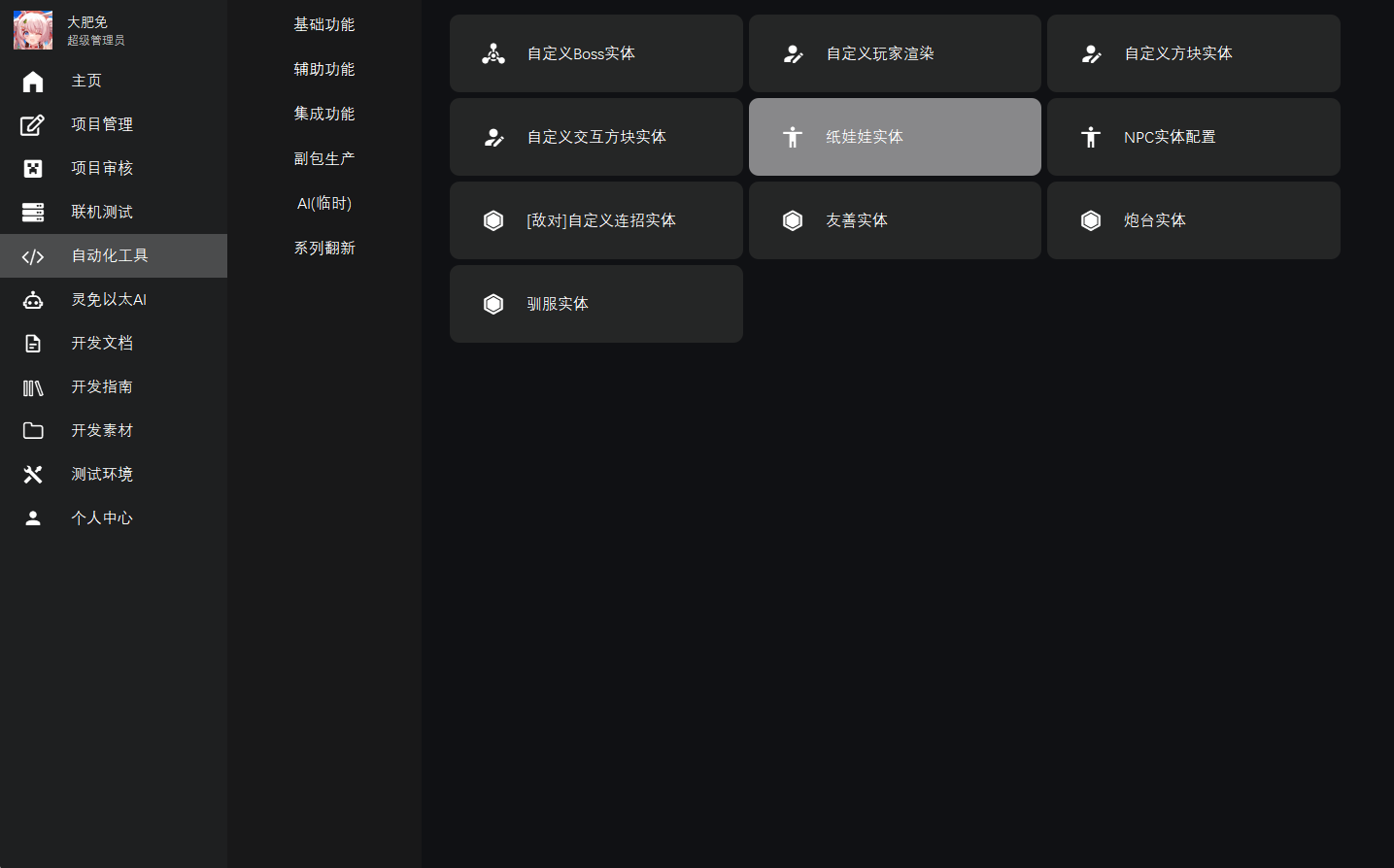This screenshot has width=1394, height=868.
Task: Click the home icon beside 主页
Action: pyautogui.click(x=33, y=82)
